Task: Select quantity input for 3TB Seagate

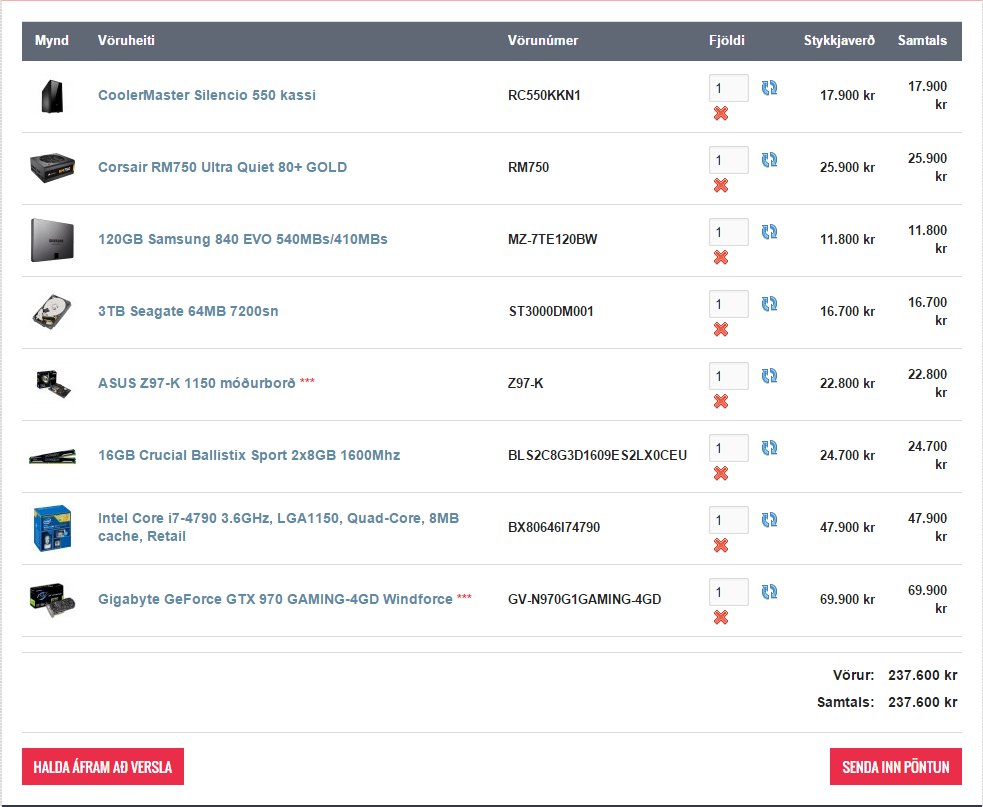Action: coord(728,304)
